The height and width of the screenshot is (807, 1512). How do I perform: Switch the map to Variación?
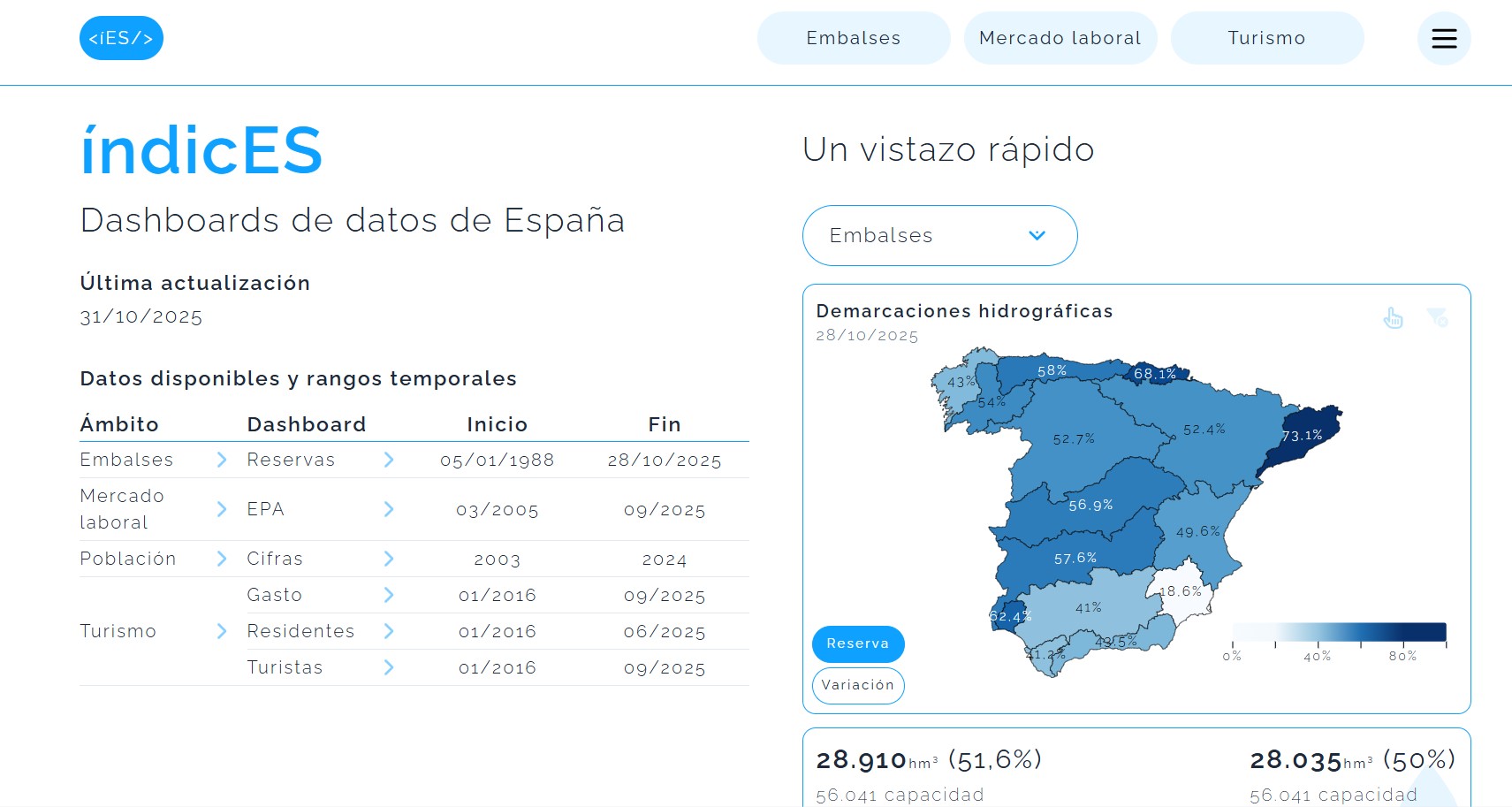857,685
